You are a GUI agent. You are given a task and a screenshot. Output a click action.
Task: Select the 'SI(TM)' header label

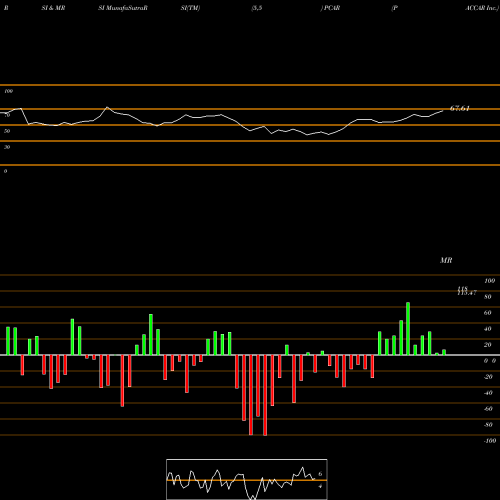pyautogui.click(x=190, y=8)
